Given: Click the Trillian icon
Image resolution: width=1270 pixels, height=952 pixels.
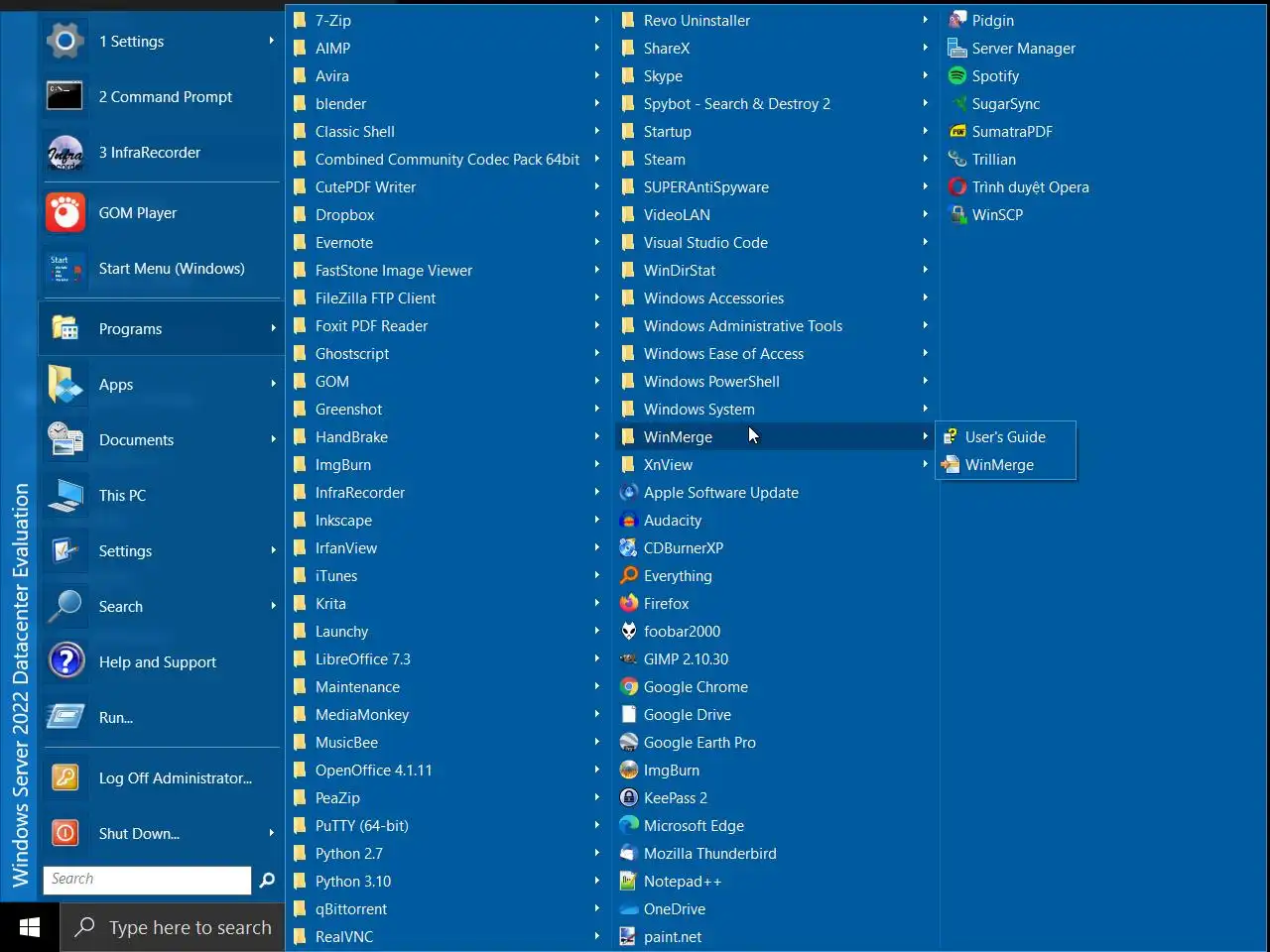Looking at the screenshot, I should pyautogui.click(x=956, y=159).
